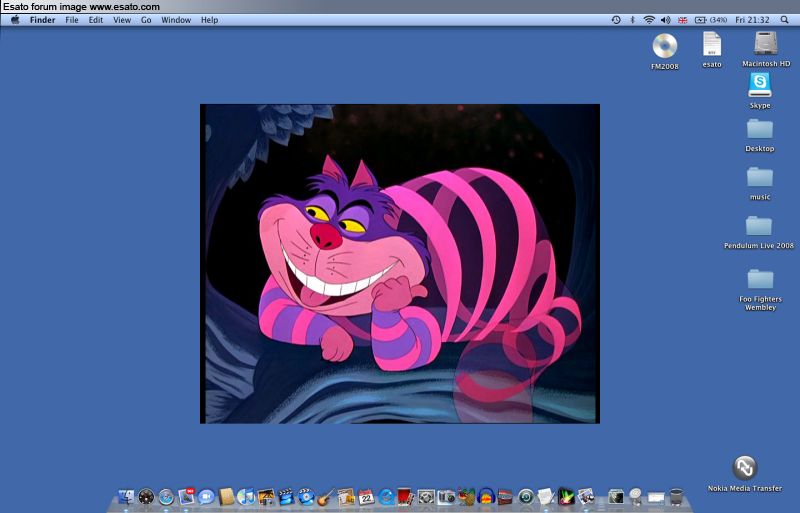Launch Safari from the Dock
The image size is (800, 513).
pos(166,497)
